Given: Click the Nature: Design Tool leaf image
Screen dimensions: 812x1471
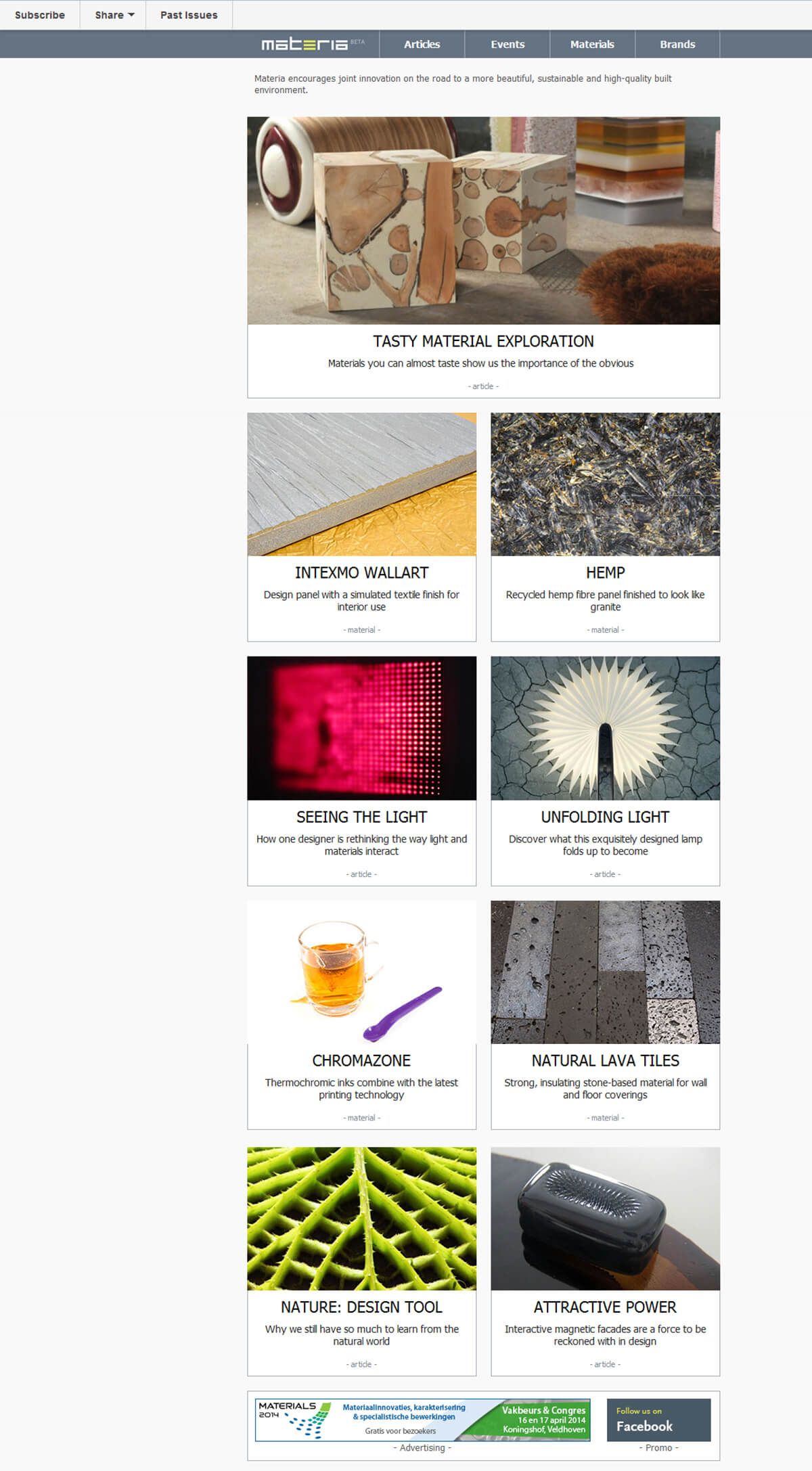Looking at the screenshot, I should pyautogui.click(x=361, y=1219).
